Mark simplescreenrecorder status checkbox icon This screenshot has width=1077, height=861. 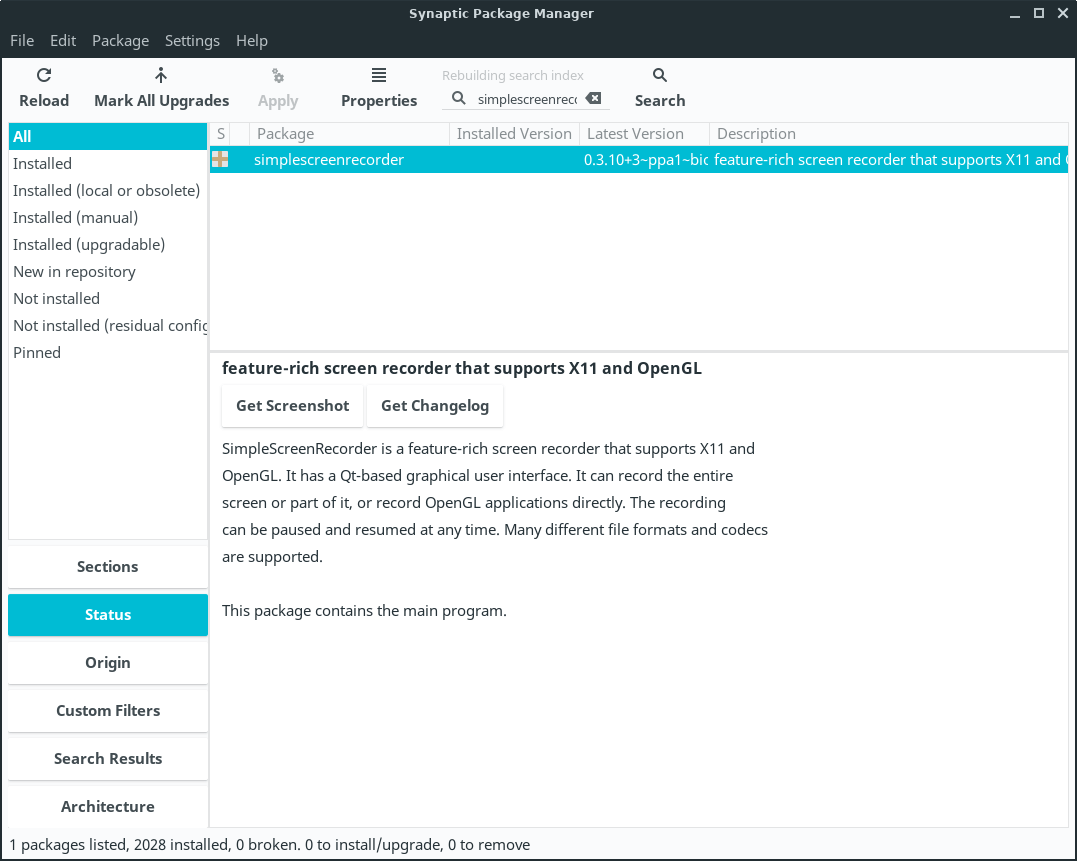(220, 160)
